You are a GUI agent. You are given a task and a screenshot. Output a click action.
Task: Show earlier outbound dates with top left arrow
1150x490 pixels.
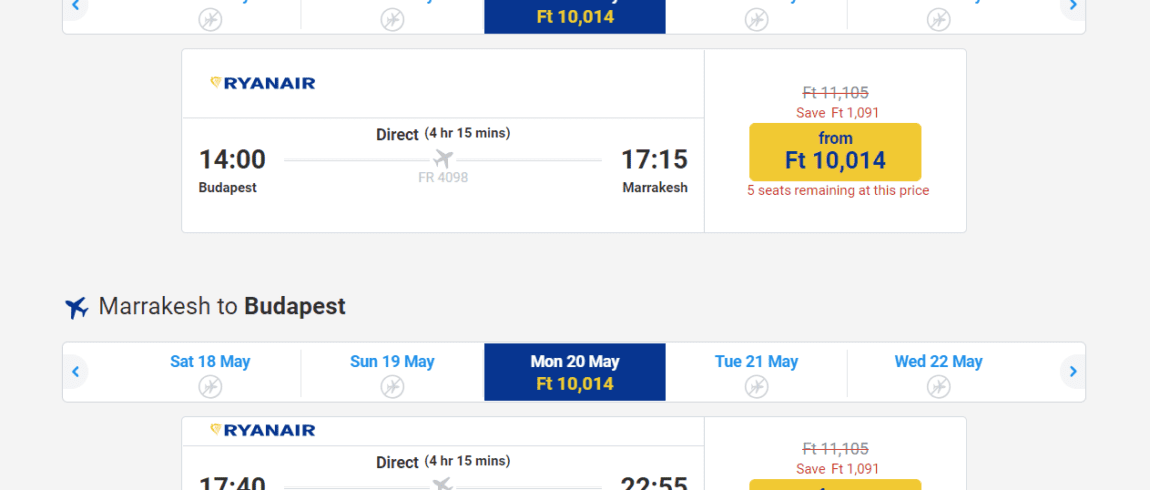(76, 7)
